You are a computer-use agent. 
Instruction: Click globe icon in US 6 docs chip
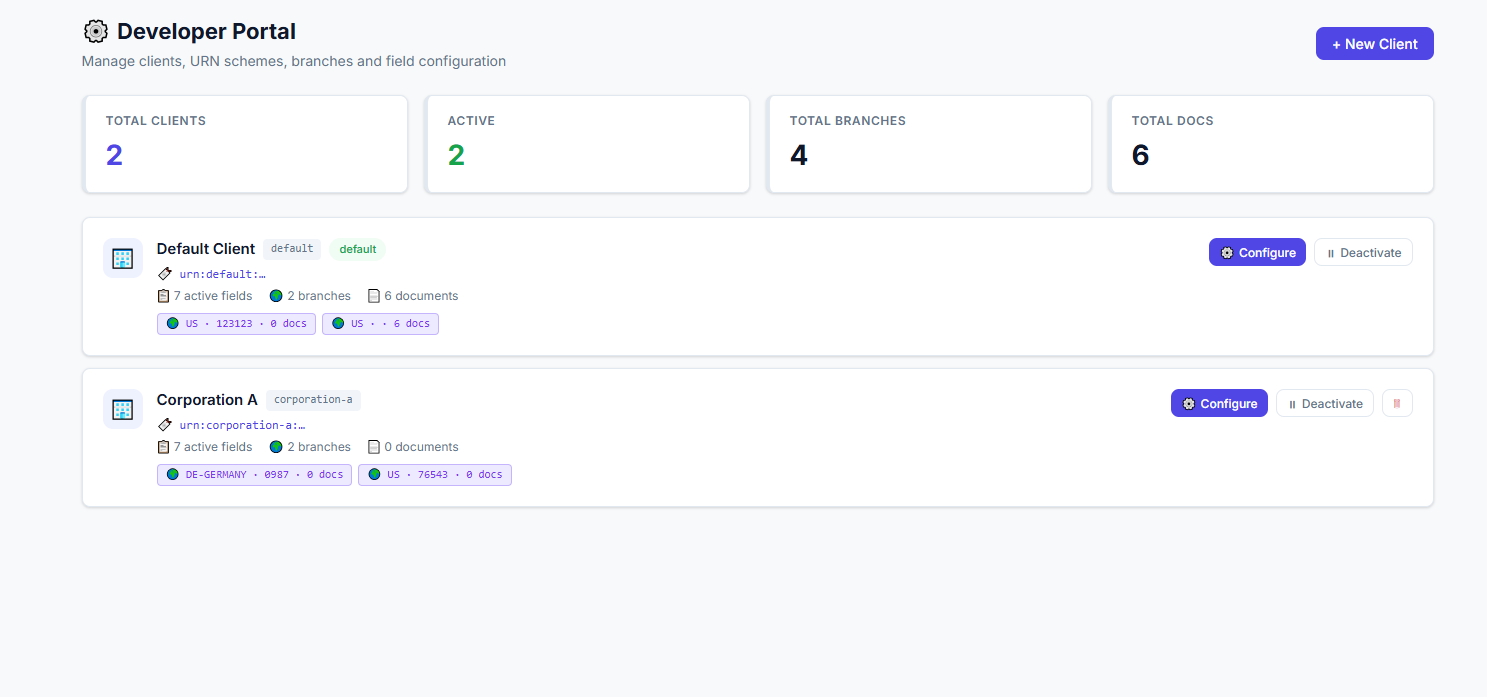coord(338,324)
